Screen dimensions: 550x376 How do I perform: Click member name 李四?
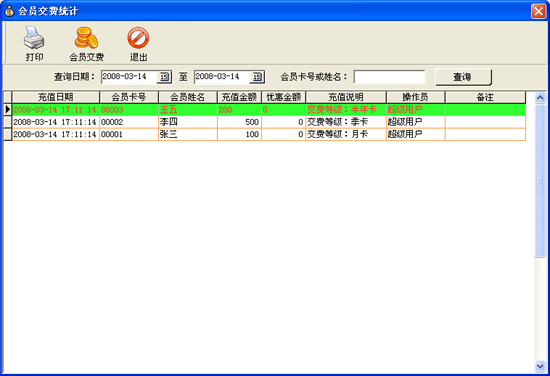coord(169,122)
